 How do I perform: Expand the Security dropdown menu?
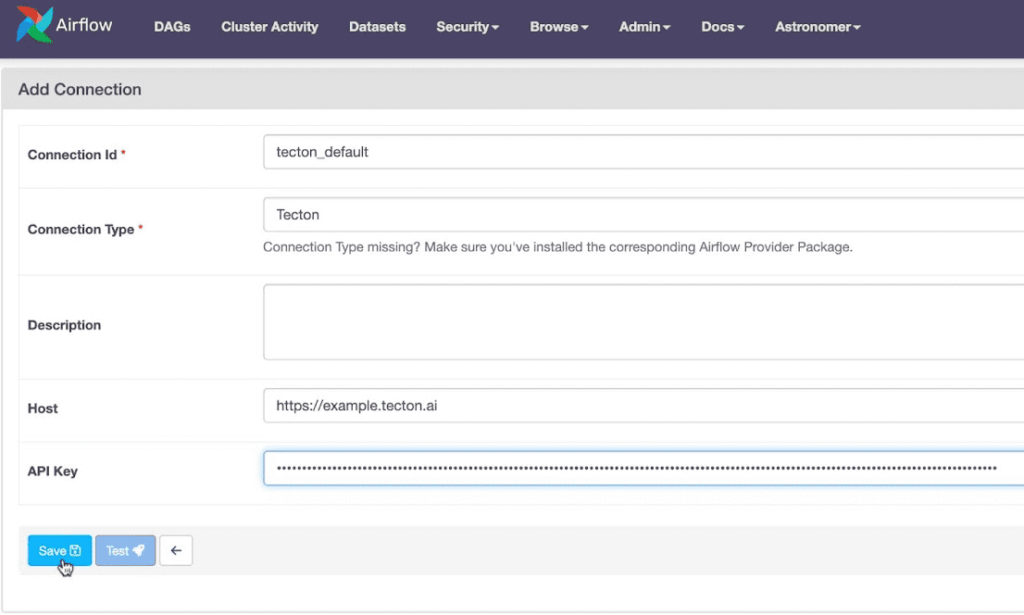pos(467,27)
